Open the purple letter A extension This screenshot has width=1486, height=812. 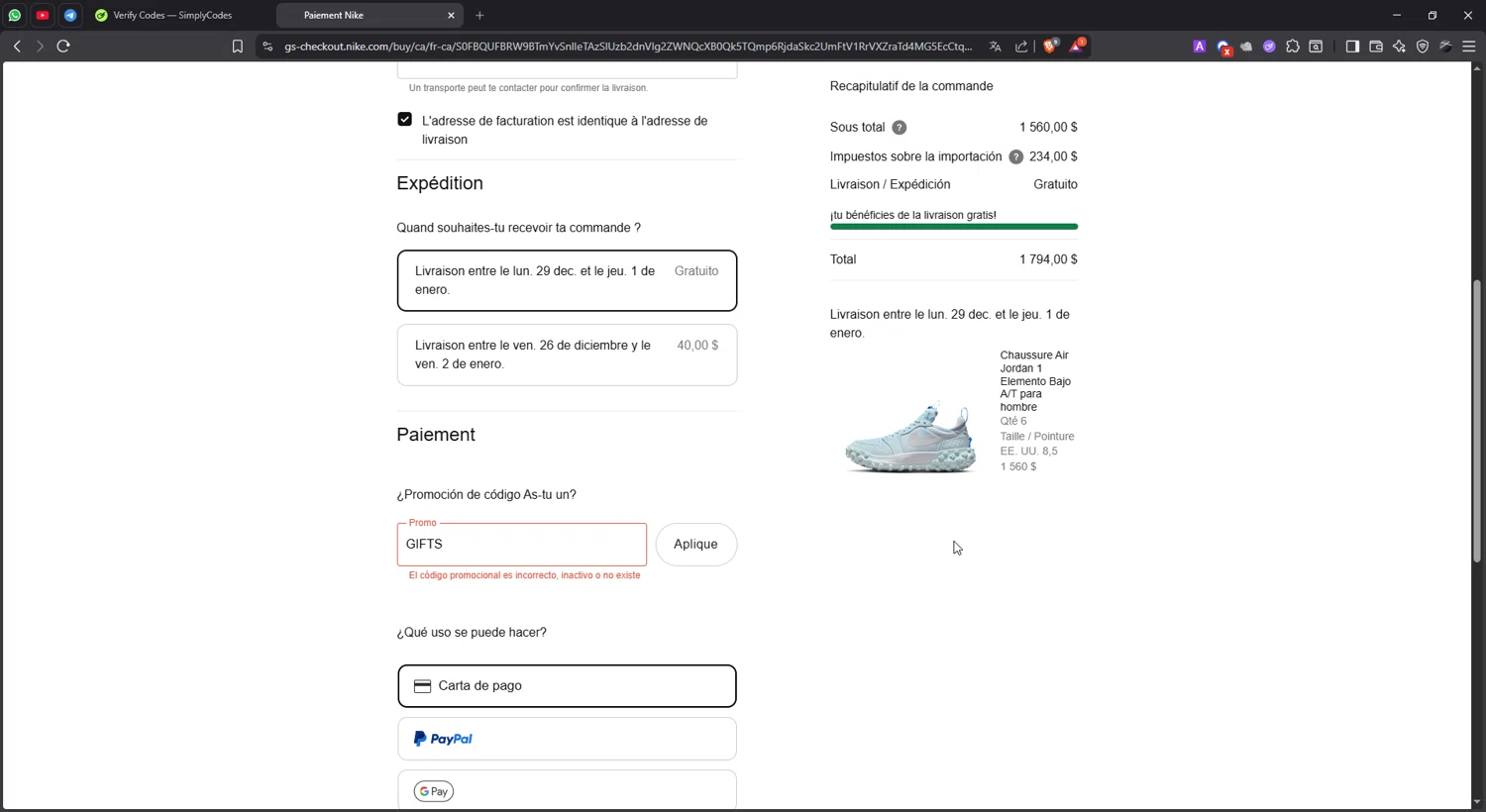1199,47
